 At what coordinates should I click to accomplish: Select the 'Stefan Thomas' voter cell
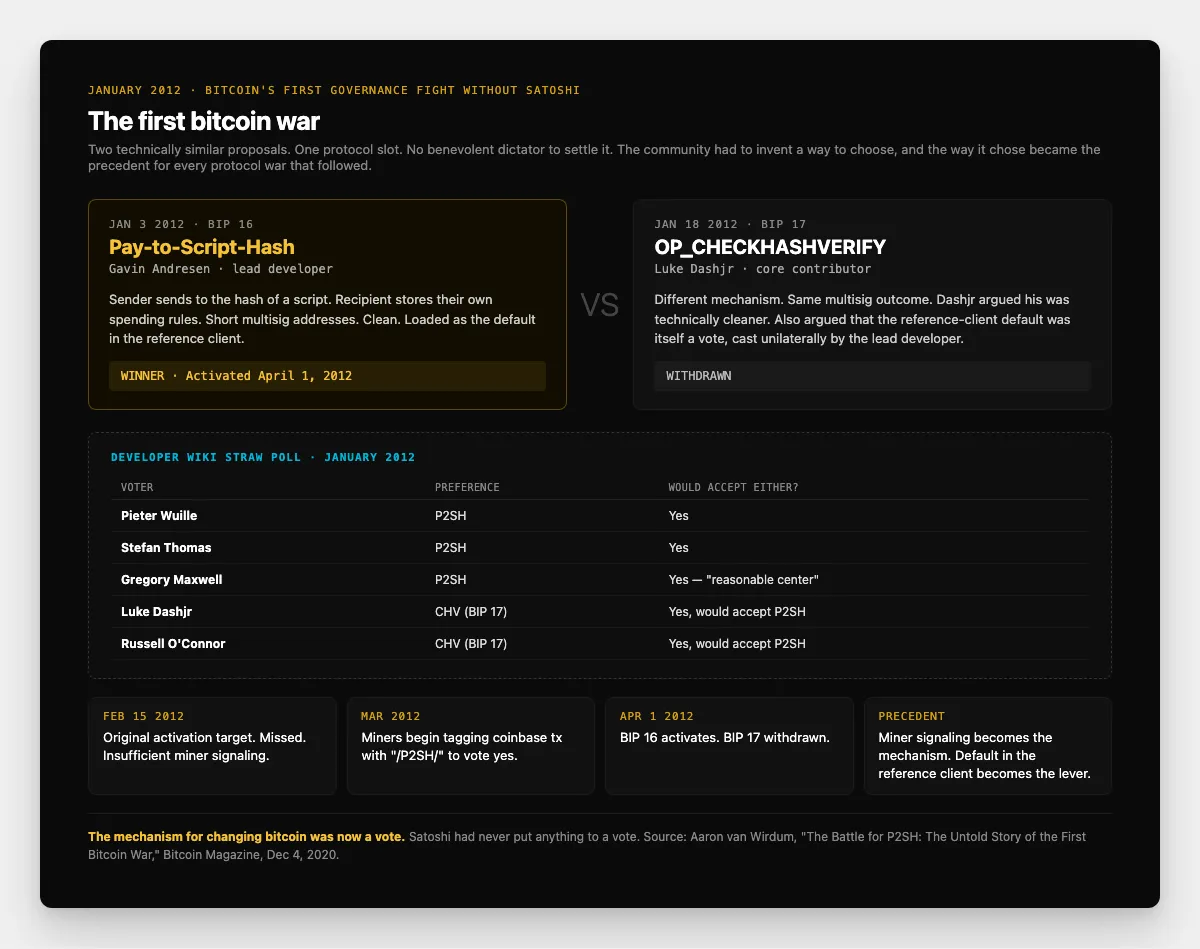[x=166, y=548]
